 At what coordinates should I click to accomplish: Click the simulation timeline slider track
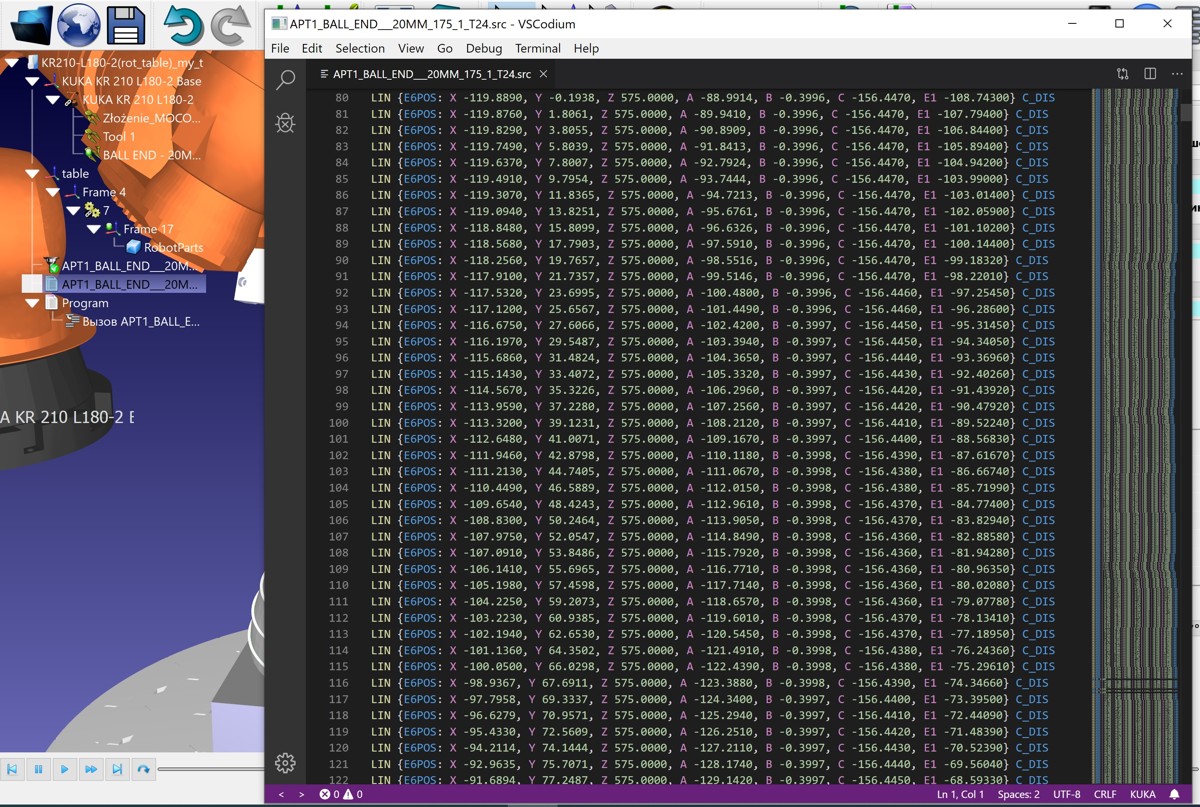point(210,769)
